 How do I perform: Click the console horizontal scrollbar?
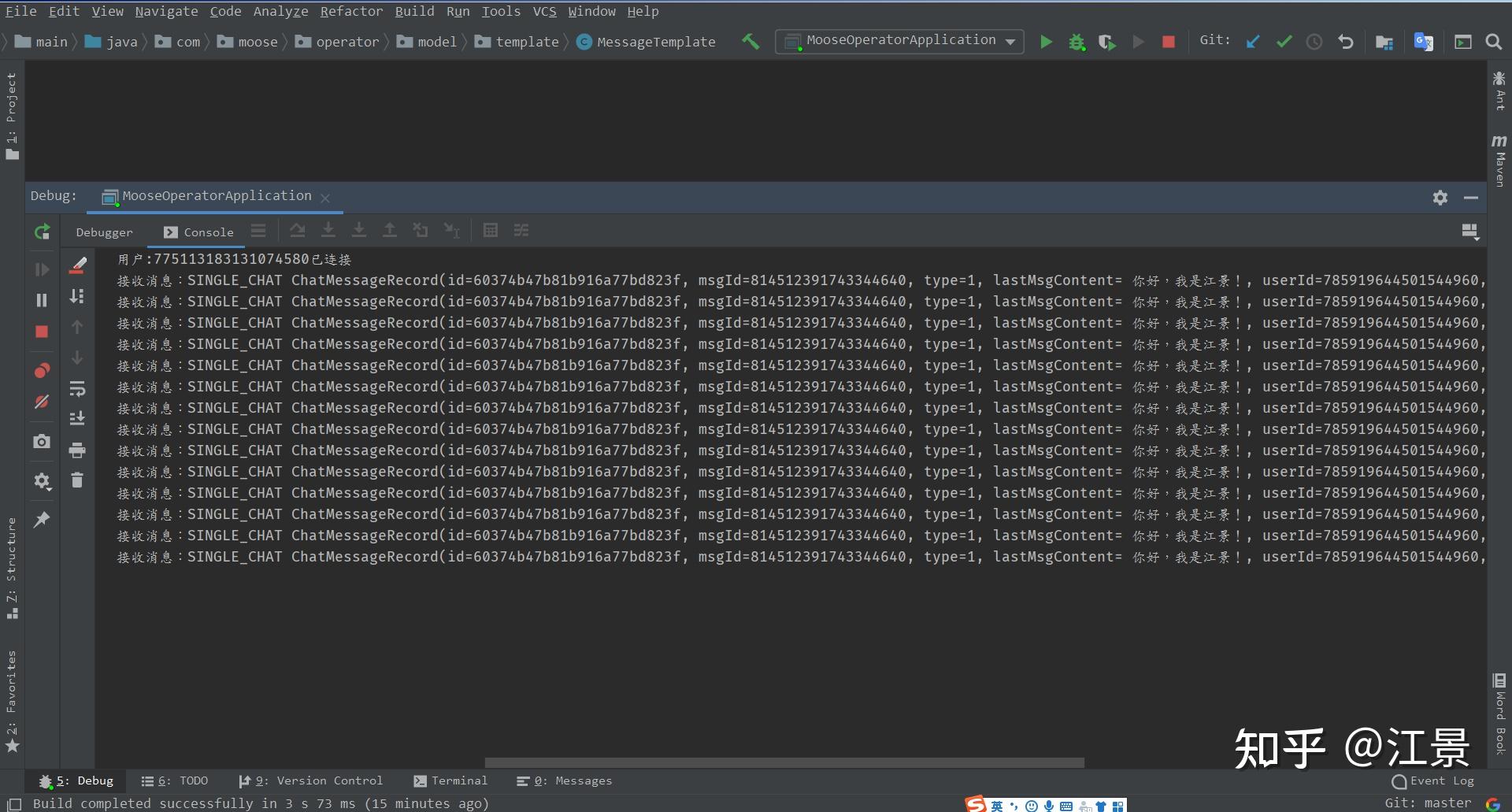(784, 762)
